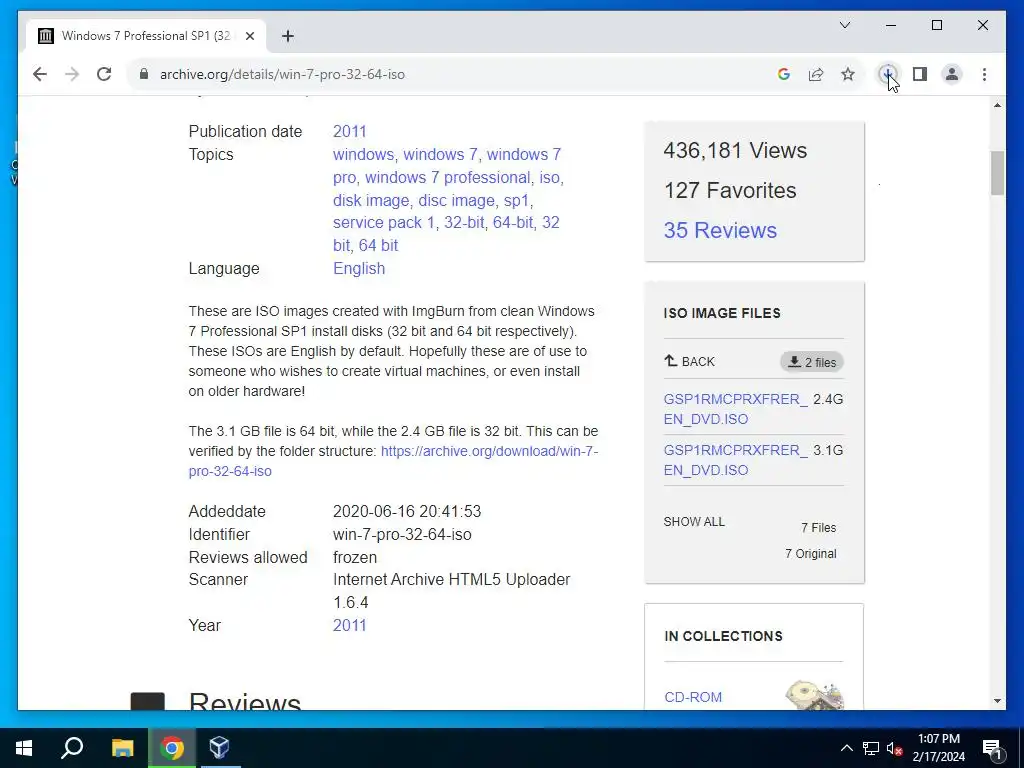Open the notification center icon
The image size is (1024, 768).
coord(992,749)
